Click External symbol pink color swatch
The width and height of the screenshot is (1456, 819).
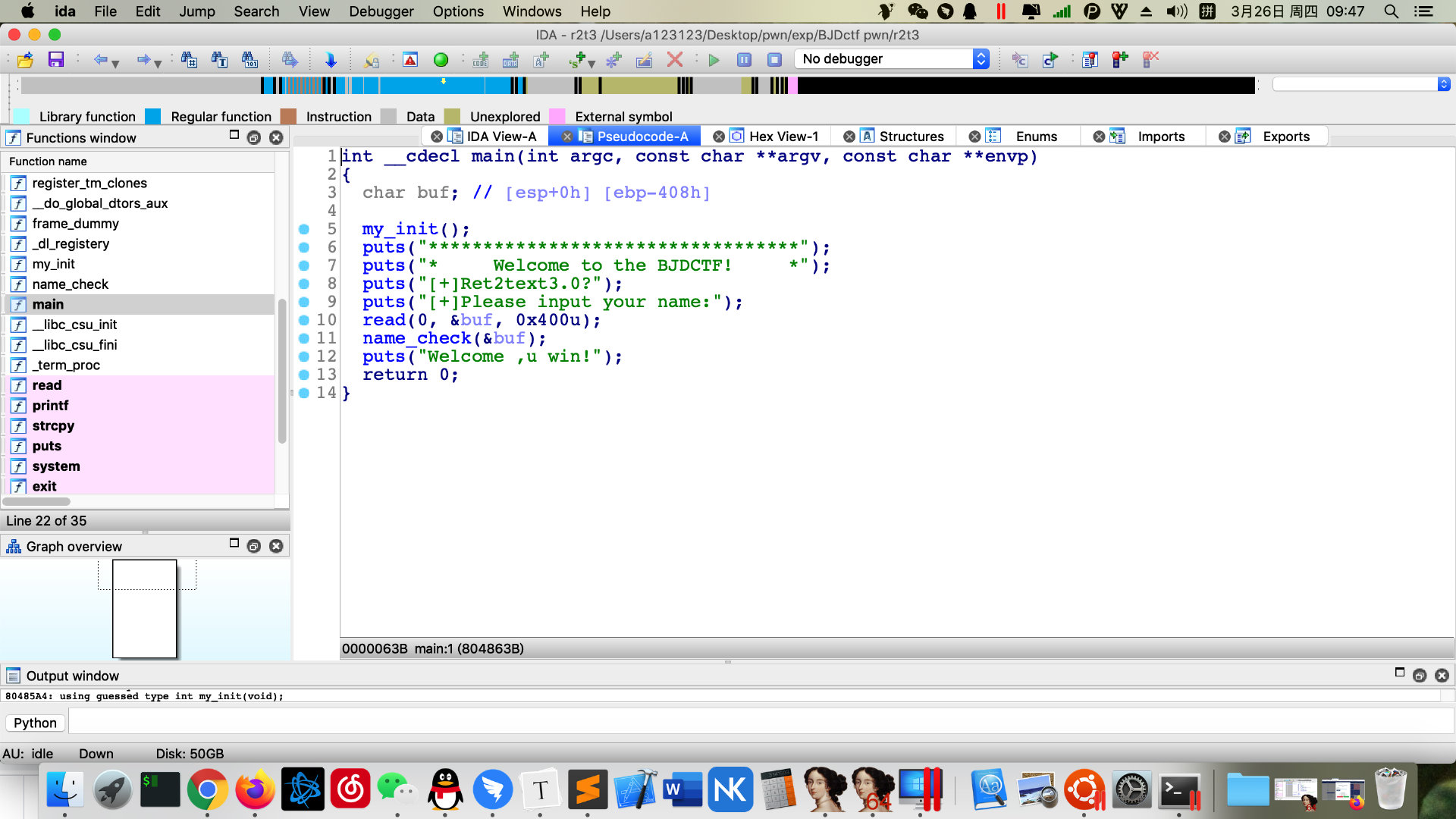[557, 116]
